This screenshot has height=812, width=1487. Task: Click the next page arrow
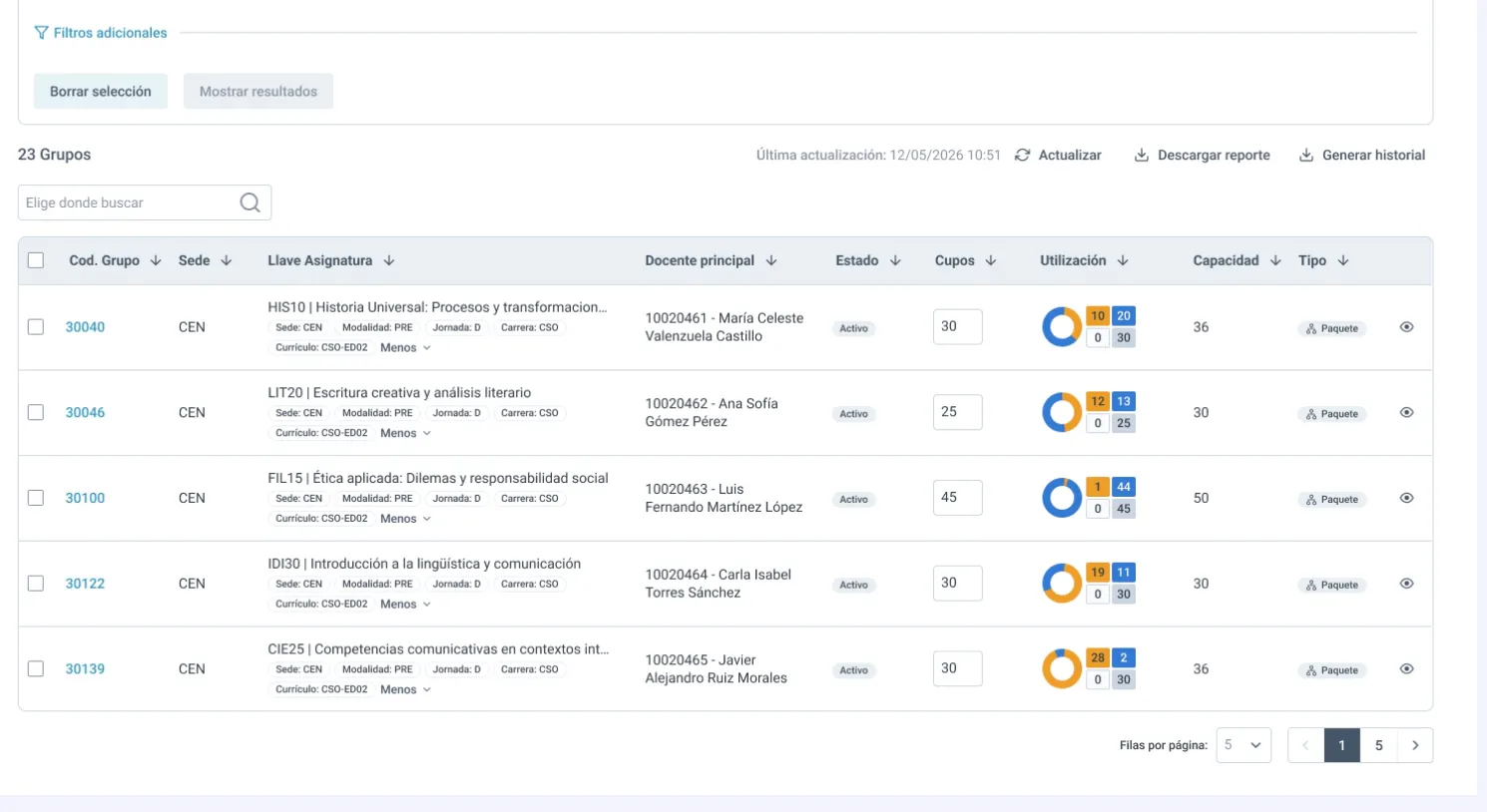click(x=1415, y=745)
